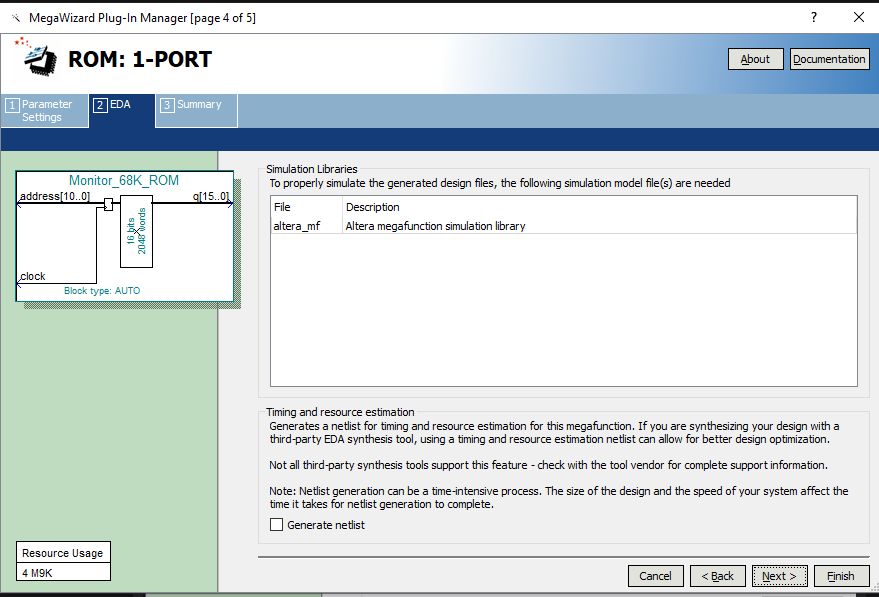
Task: Open the Documentation button
Action: click(829, 59)
